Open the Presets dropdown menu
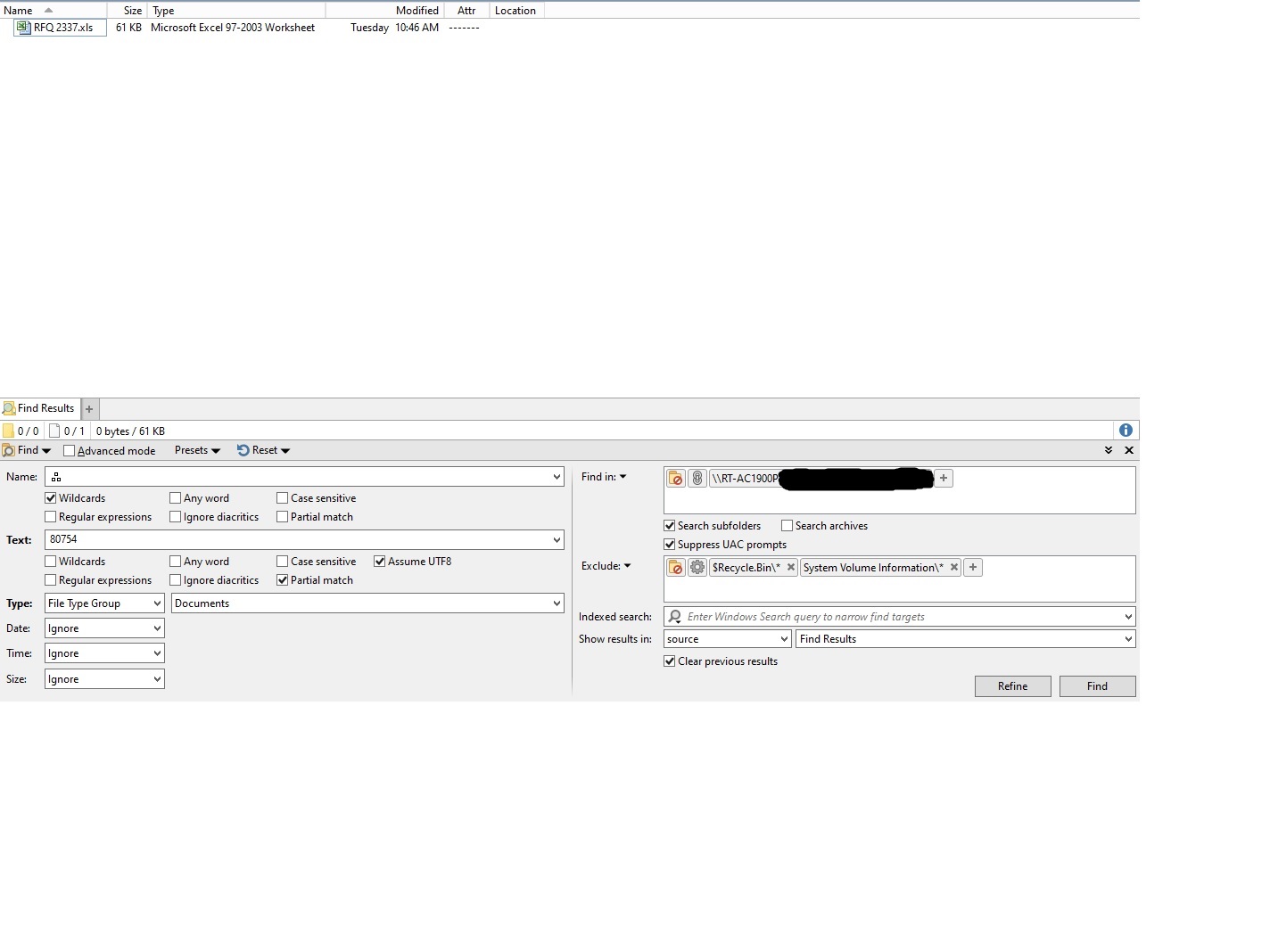 197,450
